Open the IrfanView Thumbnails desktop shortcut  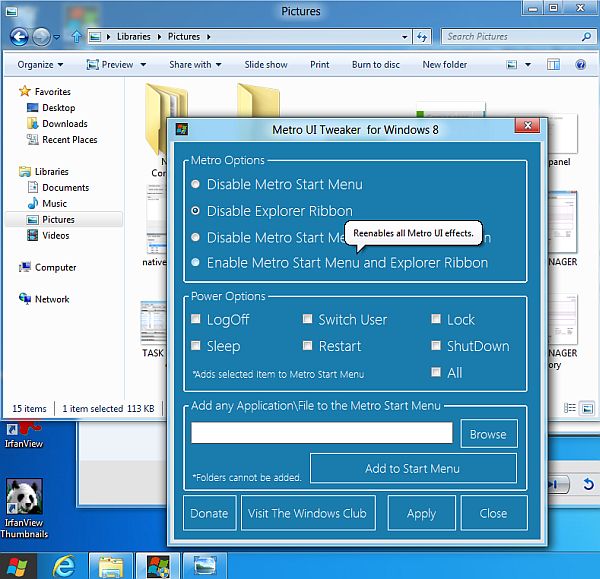[x=23, y=507]
